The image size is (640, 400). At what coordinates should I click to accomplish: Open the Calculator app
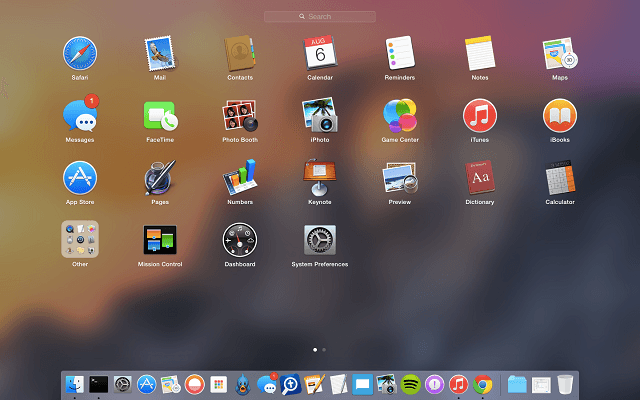560,178
